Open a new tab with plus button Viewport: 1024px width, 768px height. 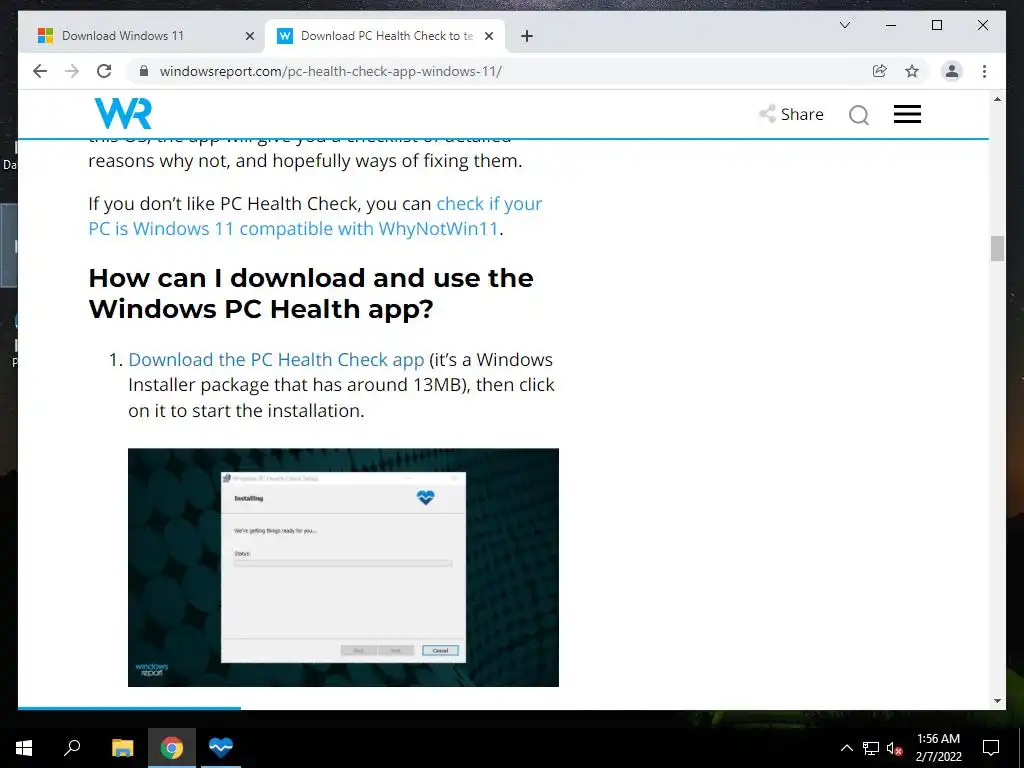coord(527,37)
